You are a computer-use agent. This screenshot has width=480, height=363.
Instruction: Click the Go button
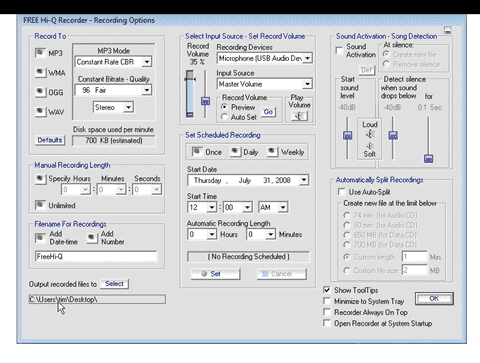click(x=268, y=112)
